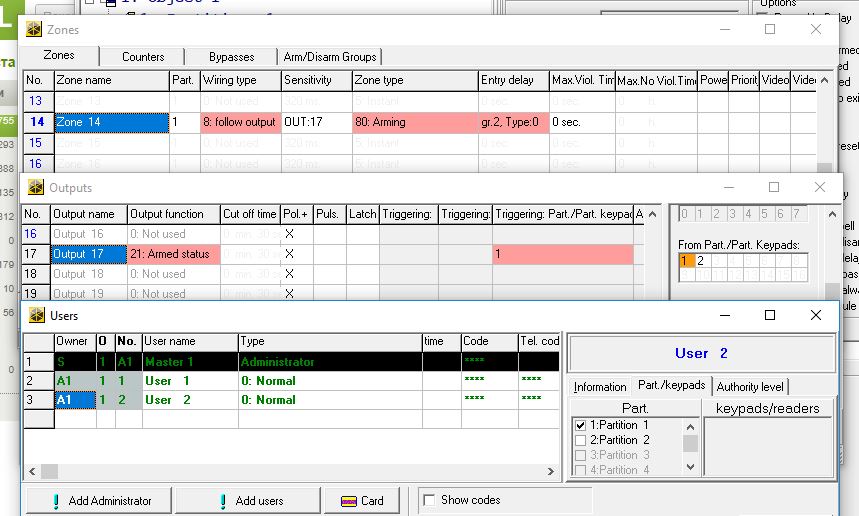
Task: Click the Outputs window title icon
Action: coord(36,187)
